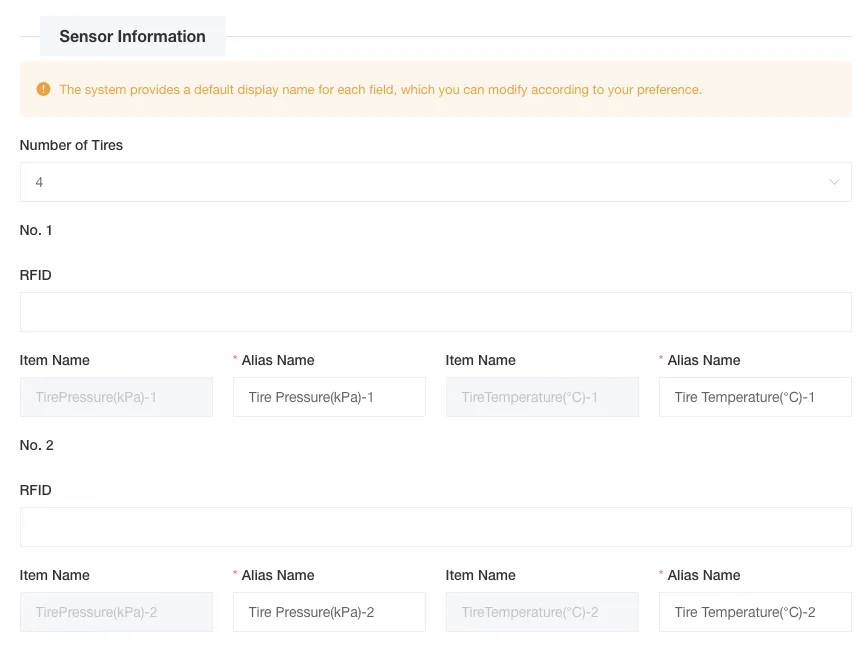Click the disabled TireTemperature(°C)-1 item name field

point(542,397)
